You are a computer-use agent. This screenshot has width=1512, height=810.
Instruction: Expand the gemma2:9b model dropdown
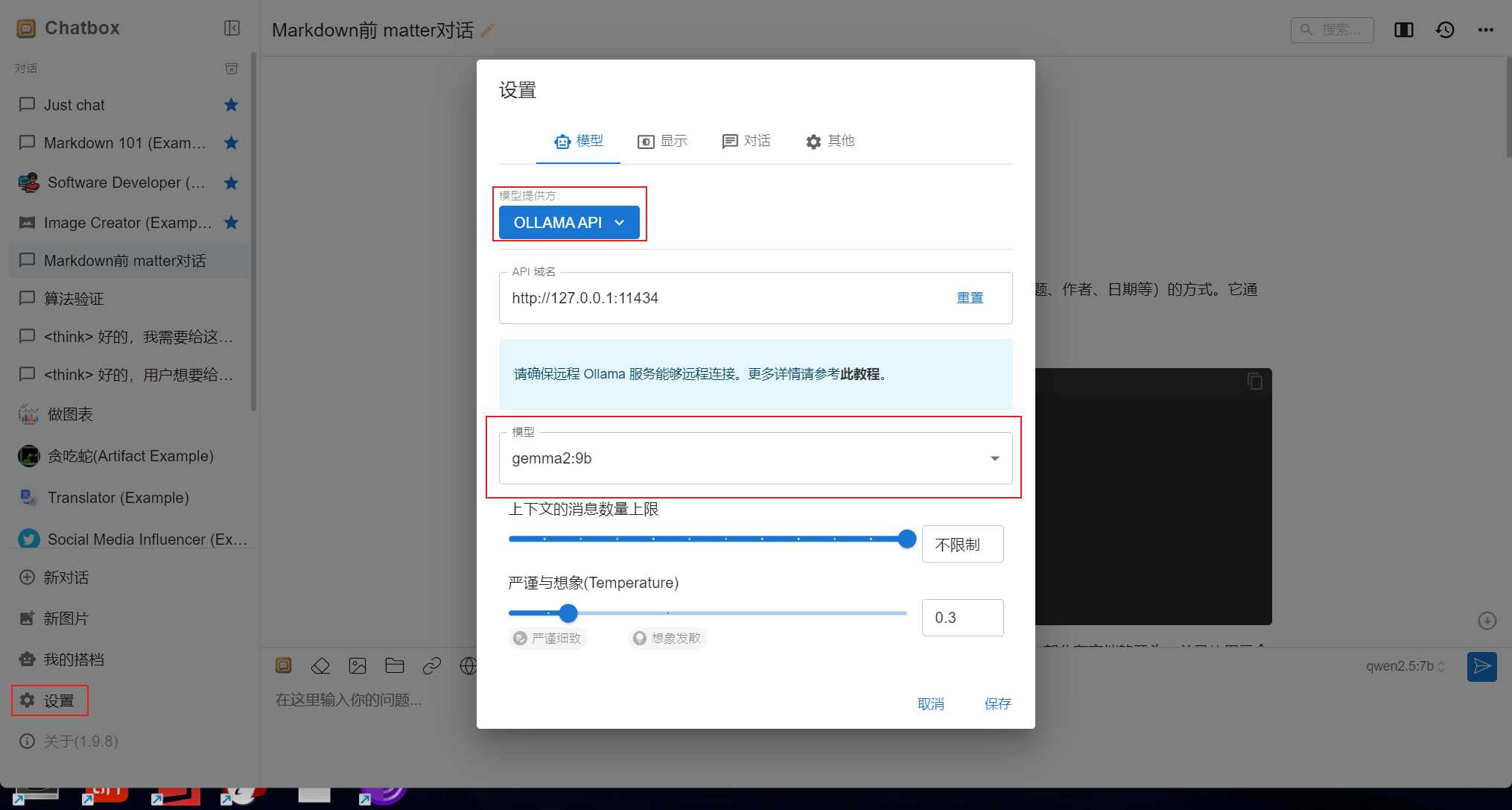(756, 458)
